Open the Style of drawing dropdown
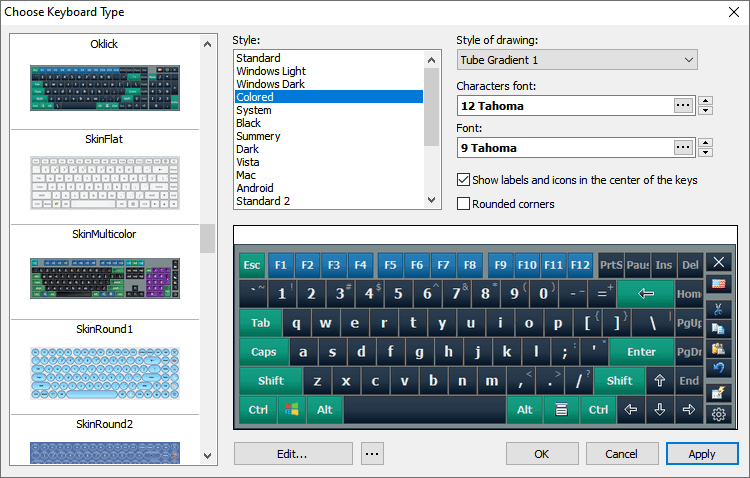 pos(577,60)
